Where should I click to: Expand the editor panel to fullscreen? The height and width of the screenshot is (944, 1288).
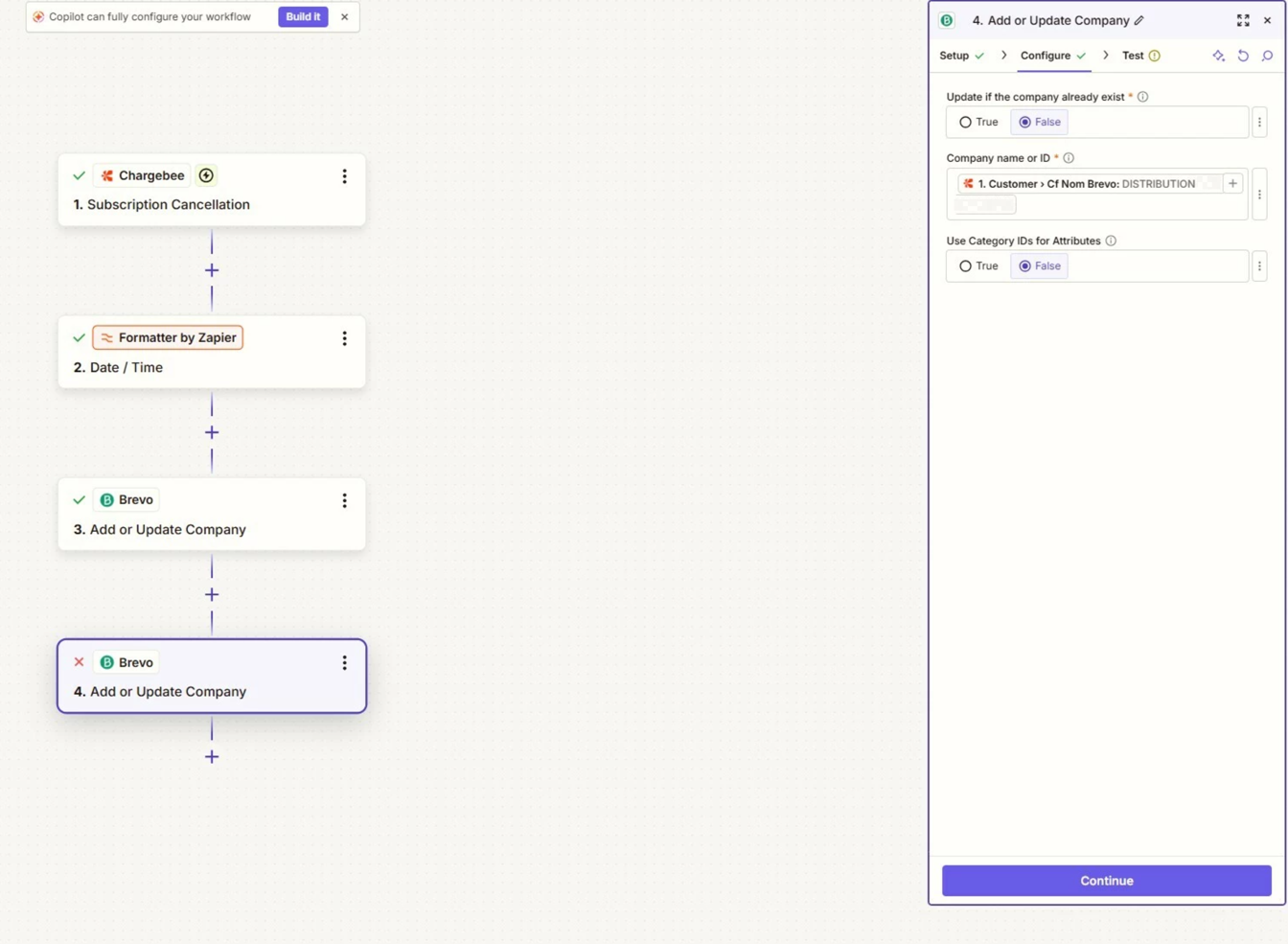pos(1243,20)
